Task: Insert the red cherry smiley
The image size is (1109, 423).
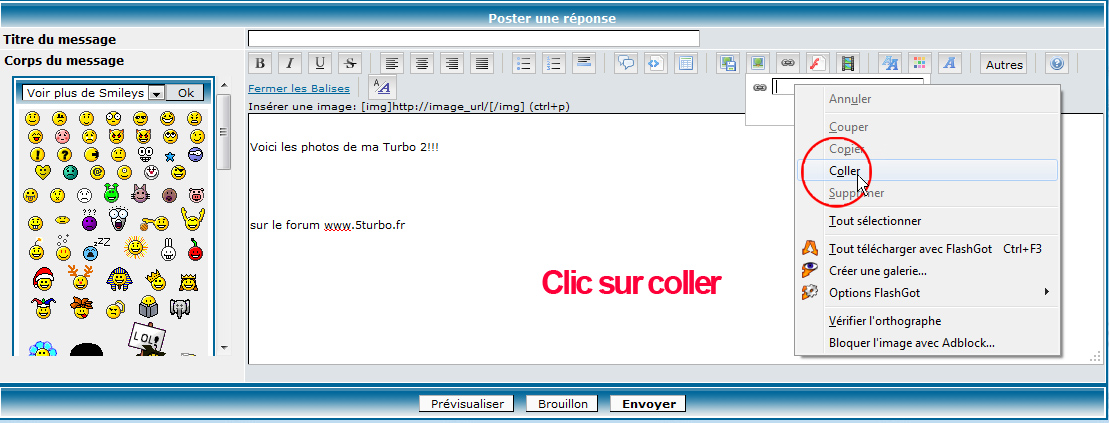Action: [x=196, y=249]
